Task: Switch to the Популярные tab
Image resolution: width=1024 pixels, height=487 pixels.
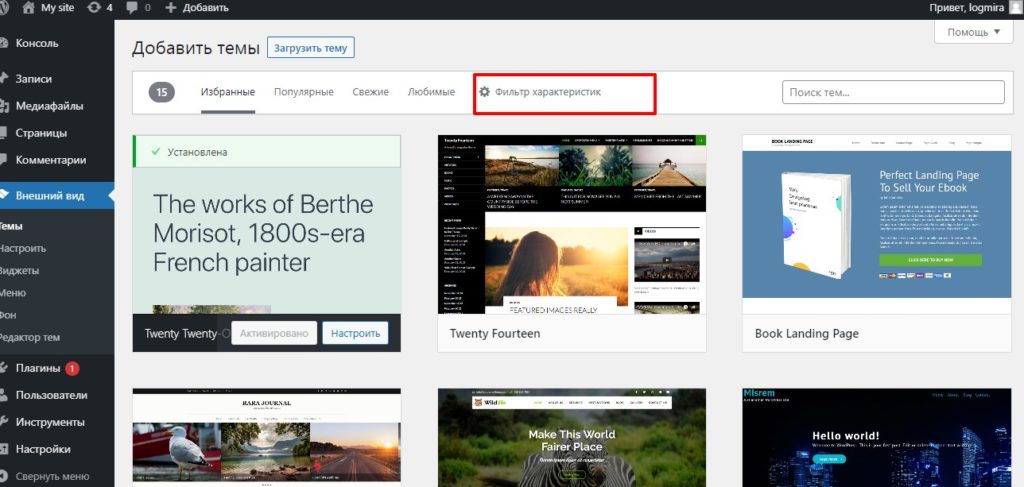Action: [303, 92]
